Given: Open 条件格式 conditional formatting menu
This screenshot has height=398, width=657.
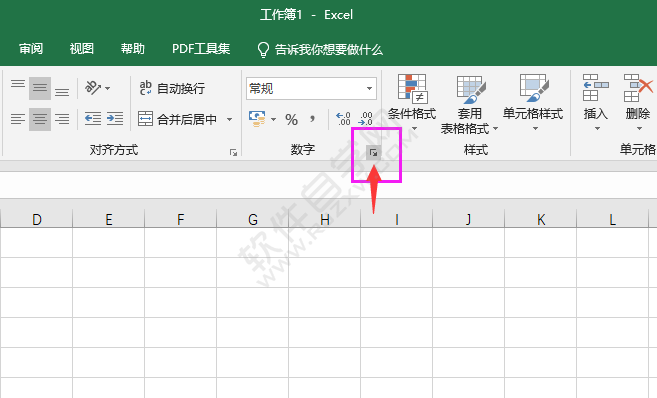Looking at the screenshot, I should pyautogui.click(x=412, y=103).
